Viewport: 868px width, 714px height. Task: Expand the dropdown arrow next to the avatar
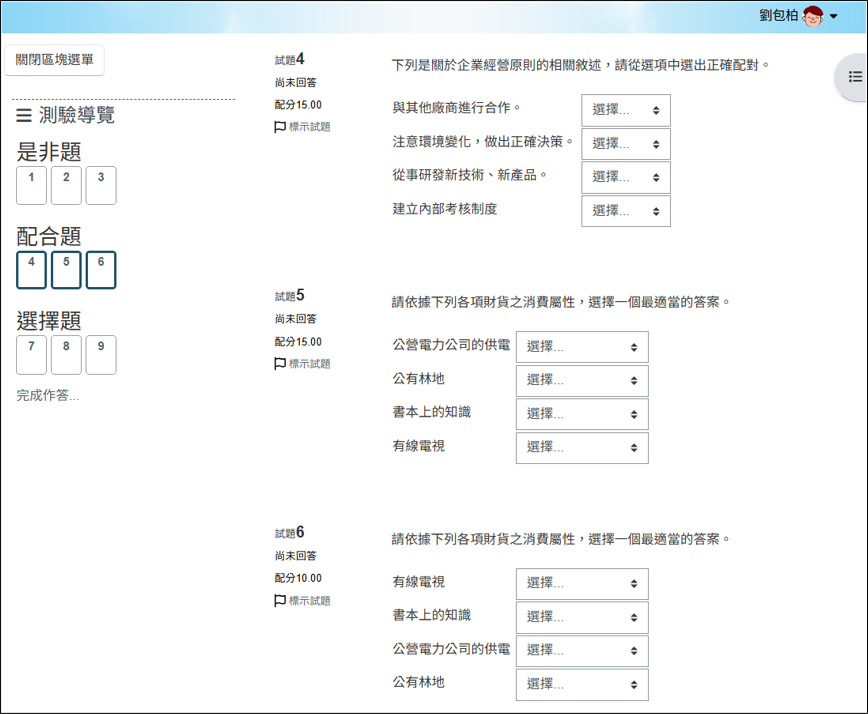click(834, 17)
